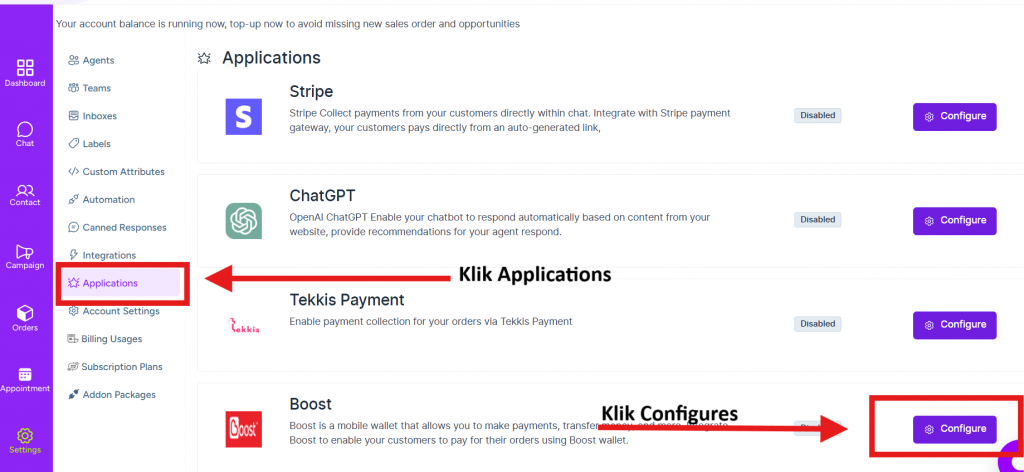Configure the ChatGPT application
Screen dimensions: 1024x472
(954, 220)
